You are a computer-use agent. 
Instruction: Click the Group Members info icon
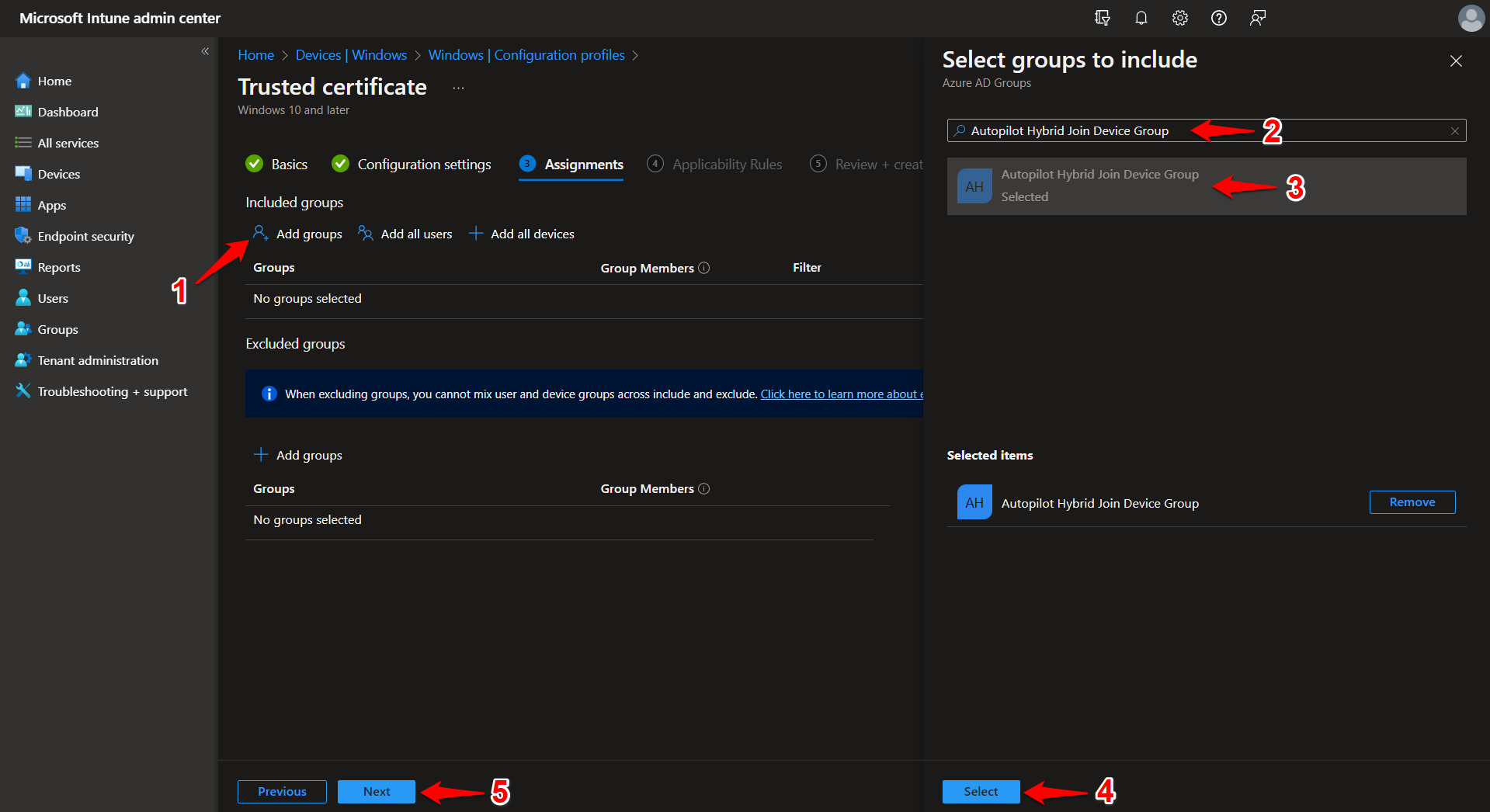pos(703,268)
